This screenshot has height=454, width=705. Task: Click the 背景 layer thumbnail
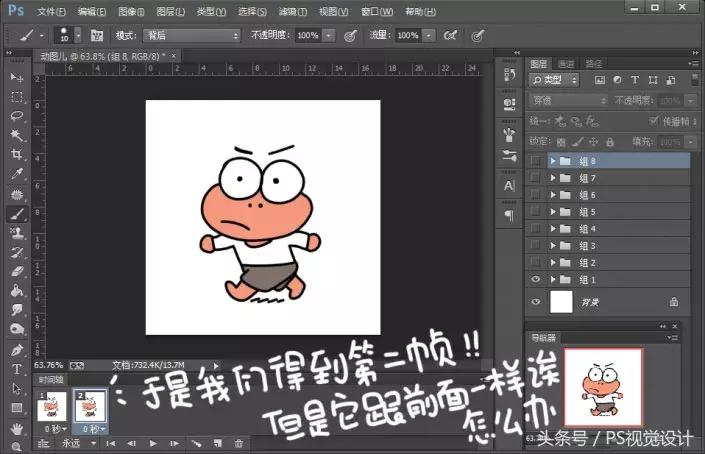(561, 302)
